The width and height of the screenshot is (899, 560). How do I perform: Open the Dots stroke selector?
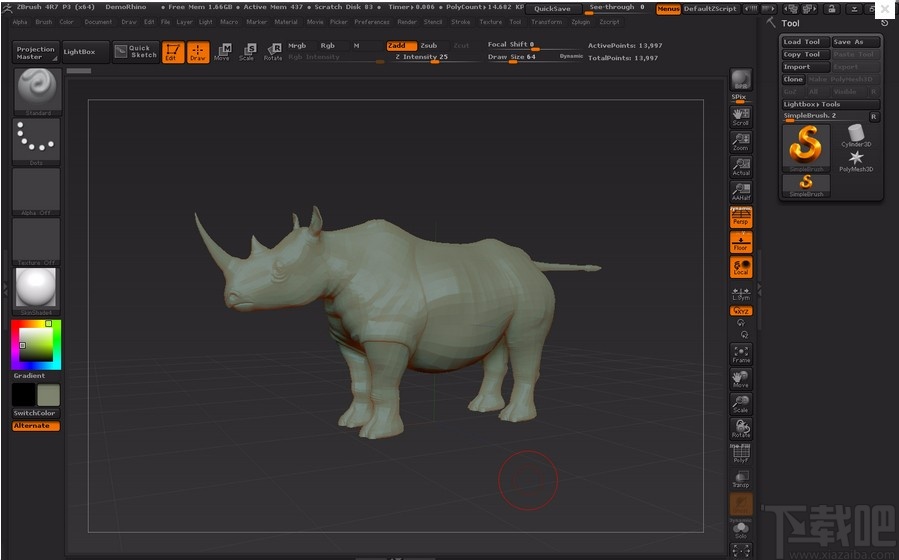pos(36,142)
